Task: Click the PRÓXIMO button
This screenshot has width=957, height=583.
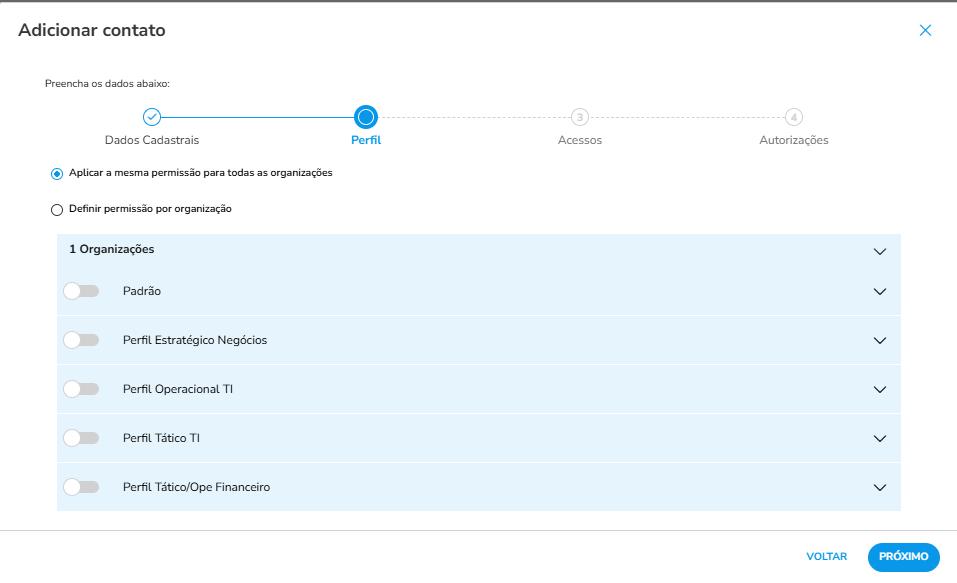Action: tap(903, 557)
